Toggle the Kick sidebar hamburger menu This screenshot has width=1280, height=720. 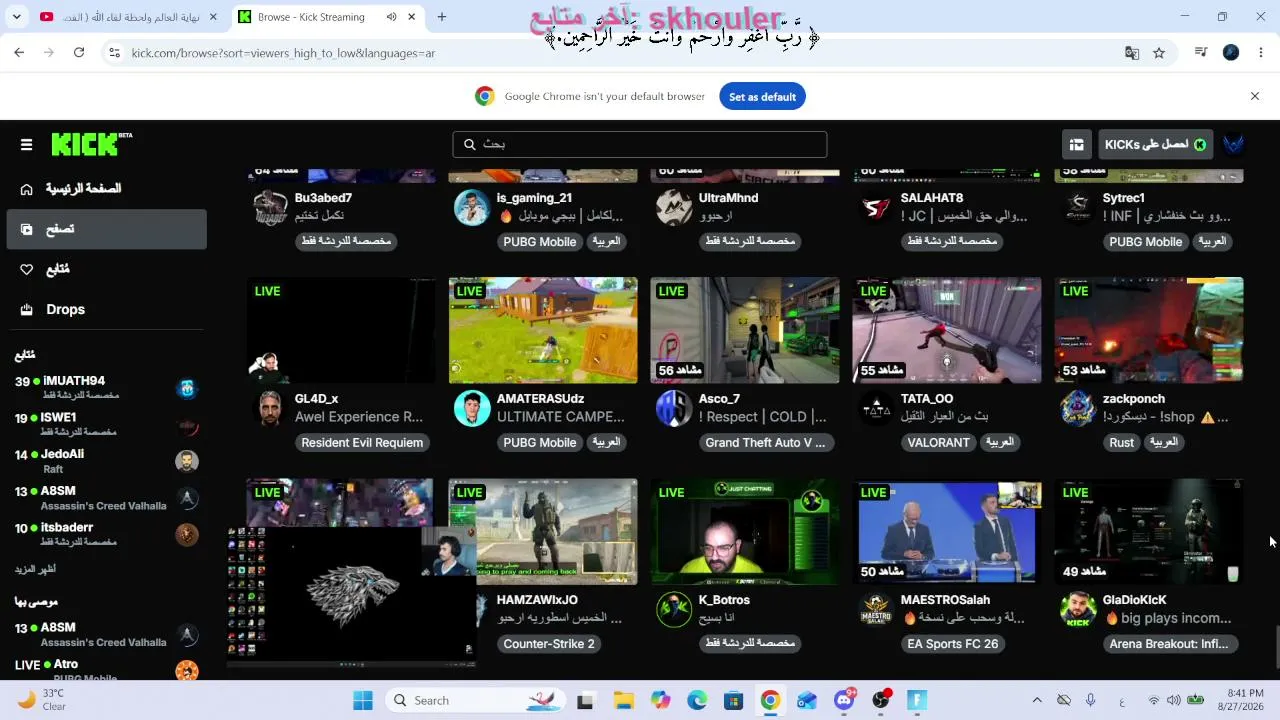27,145
